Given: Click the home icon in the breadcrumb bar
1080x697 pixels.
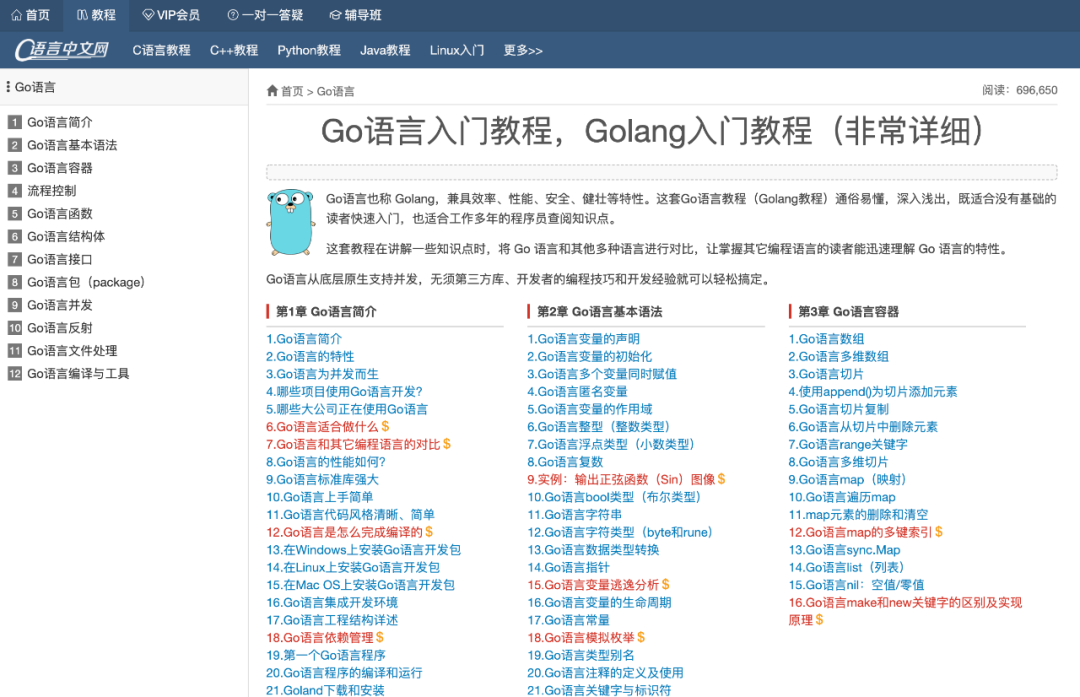Looking at the screenshot, I should point(270,89).
